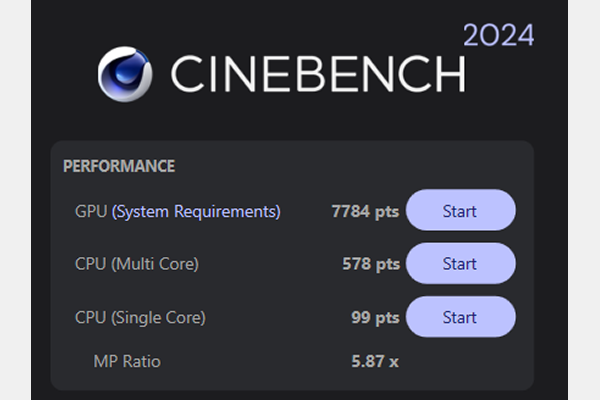This screenshot has height=400, width=600.
Task: Start the CPU Multi Core test
Action: pos(461,263)
